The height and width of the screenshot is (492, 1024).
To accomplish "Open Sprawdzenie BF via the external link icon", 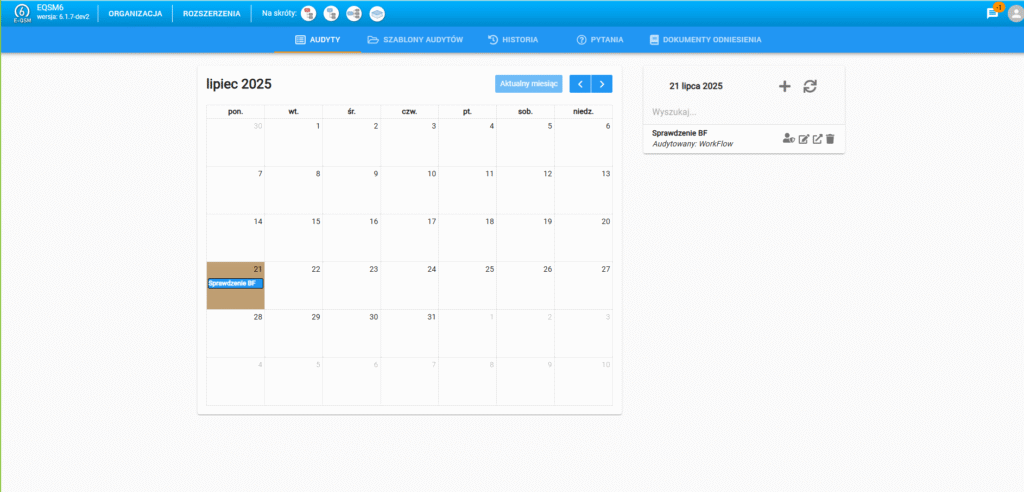I will point(816,139).
